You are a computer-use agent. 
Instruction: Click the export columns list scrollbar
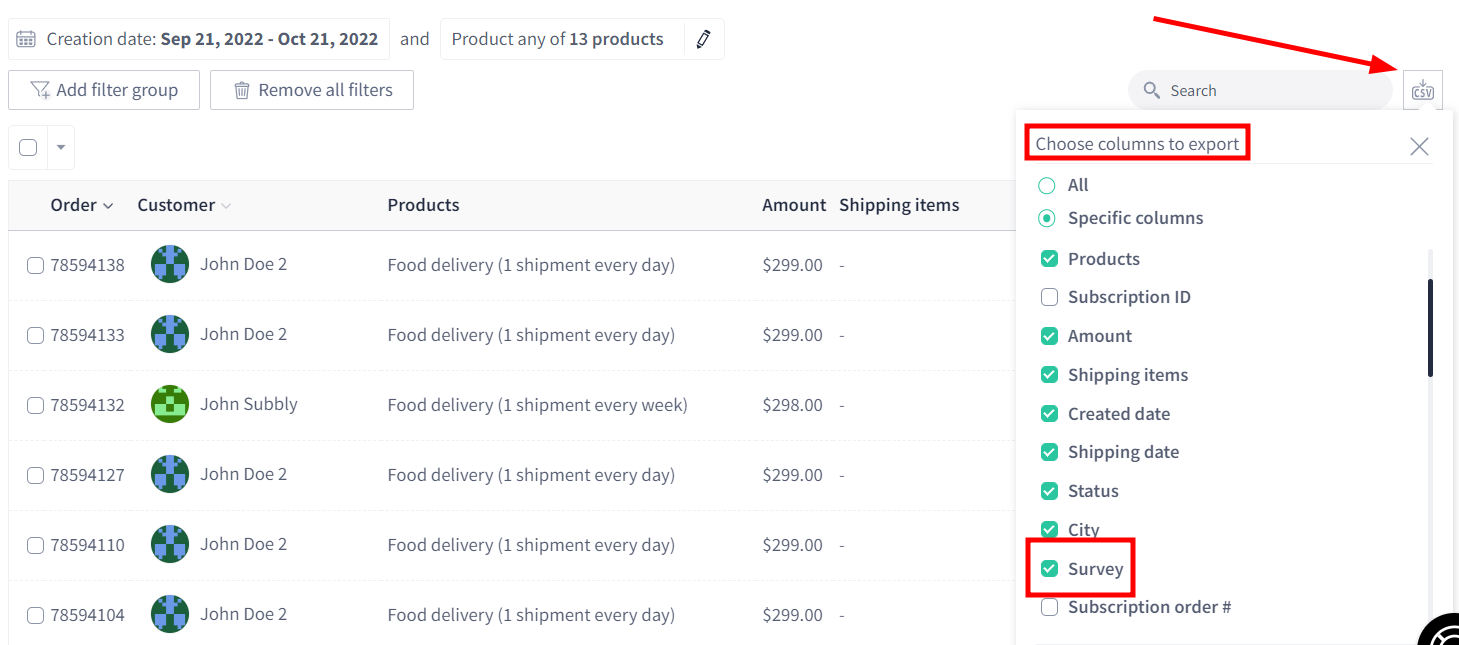pyautogui.click(x=1430, y=328)
